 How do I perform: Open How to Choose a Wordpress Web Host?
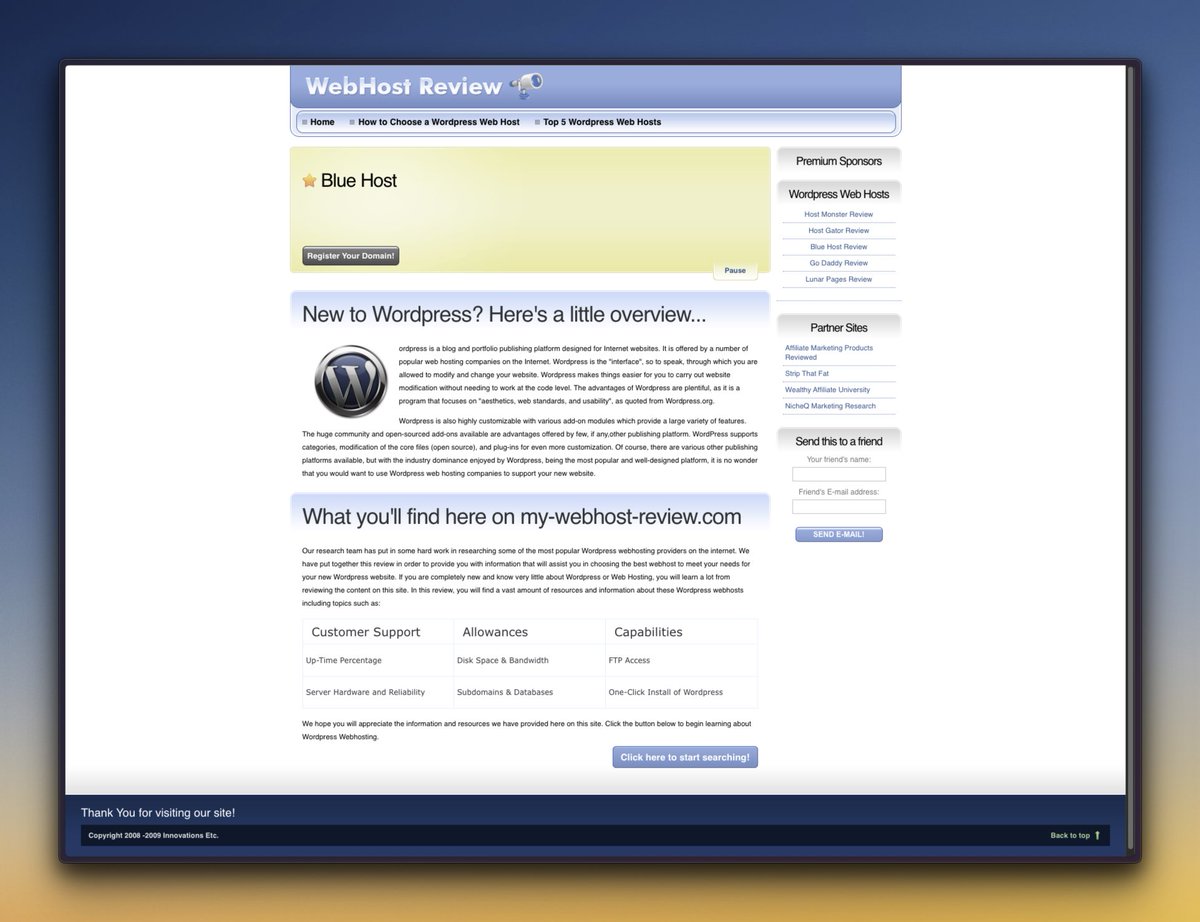pos(439,122)
